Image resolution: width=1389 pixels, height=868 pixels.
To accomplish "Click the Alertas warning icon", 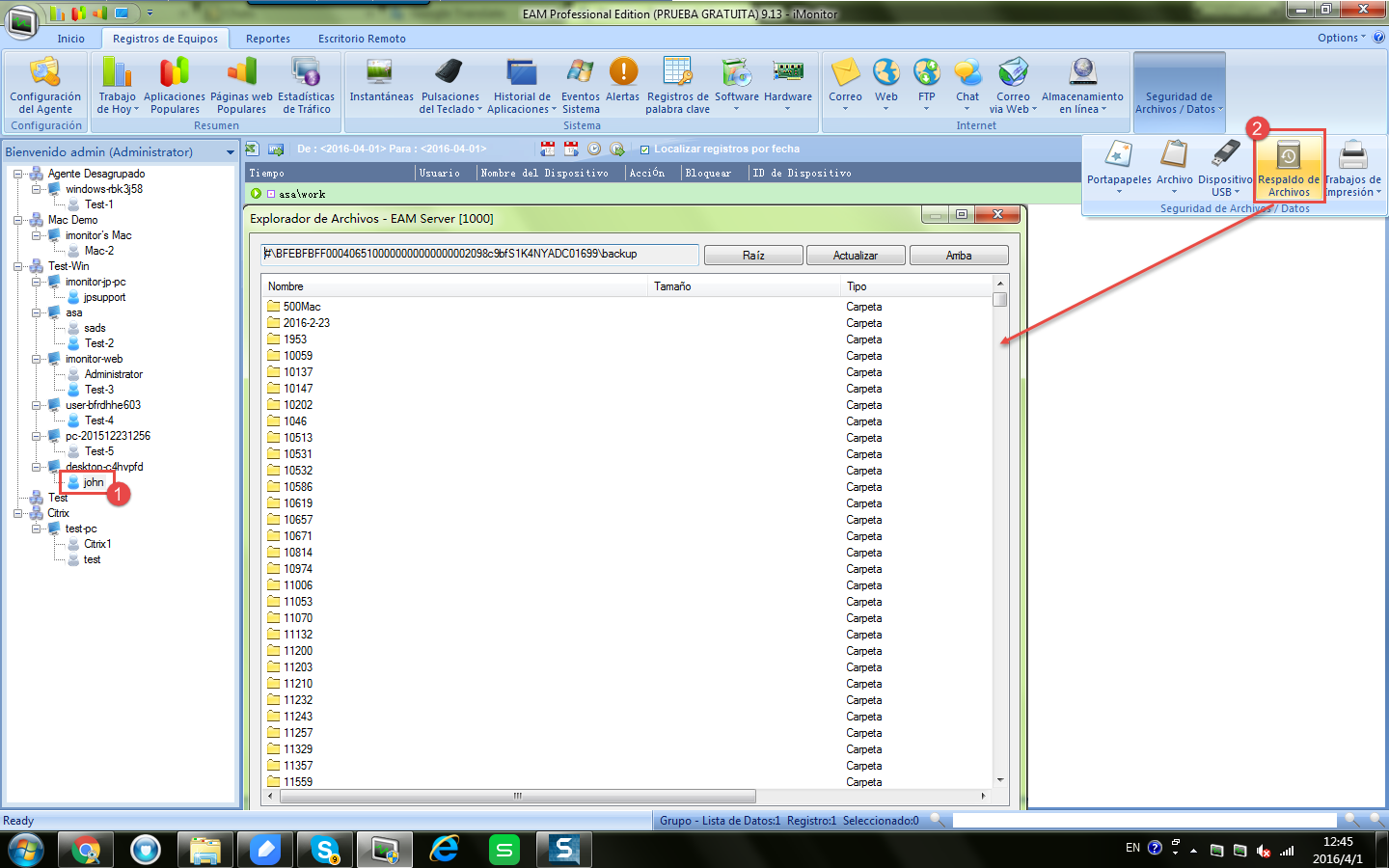I will coord(623,79).
